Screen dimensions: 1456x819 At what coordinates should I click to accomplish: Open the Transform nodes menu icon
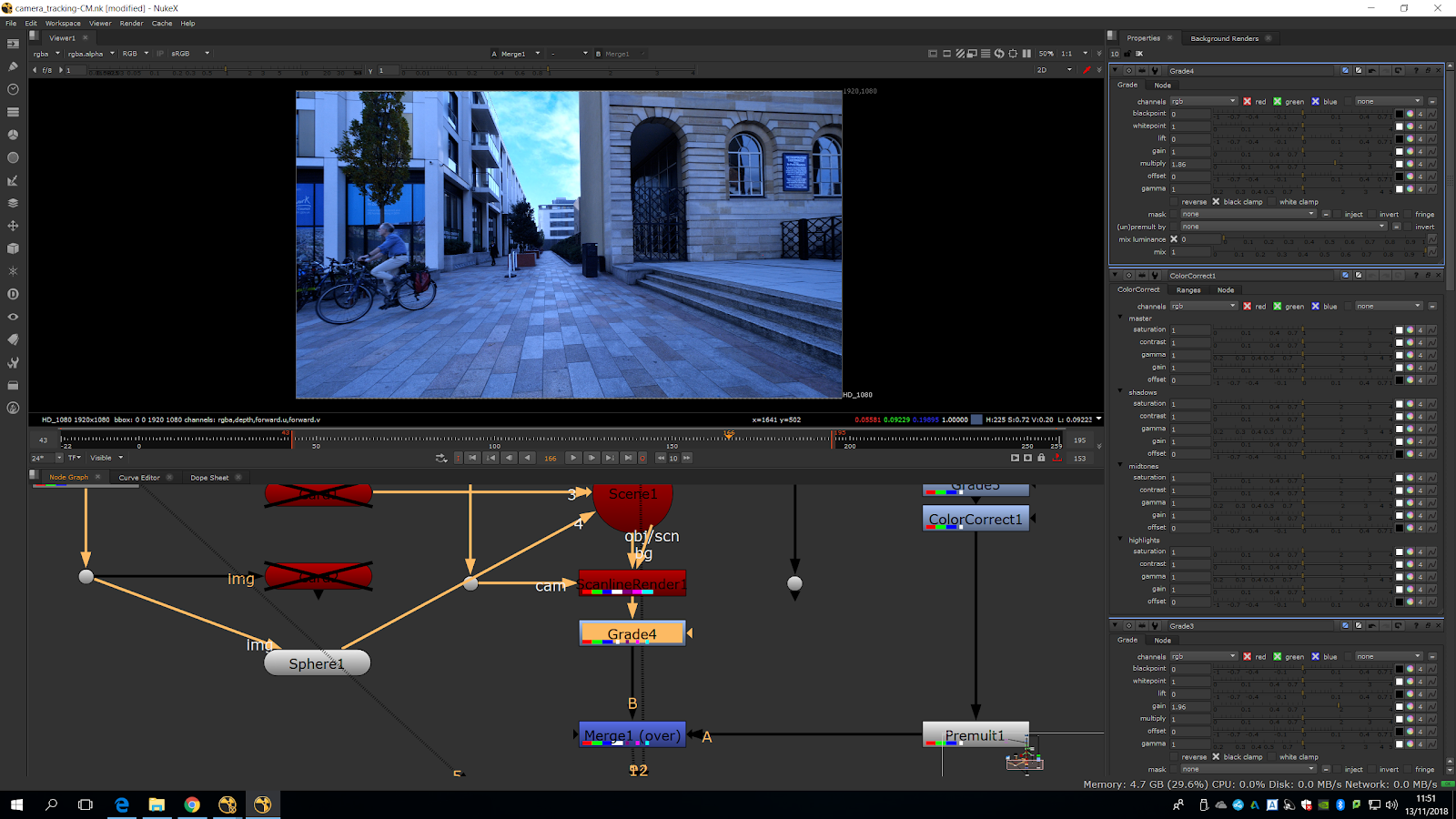13,226
